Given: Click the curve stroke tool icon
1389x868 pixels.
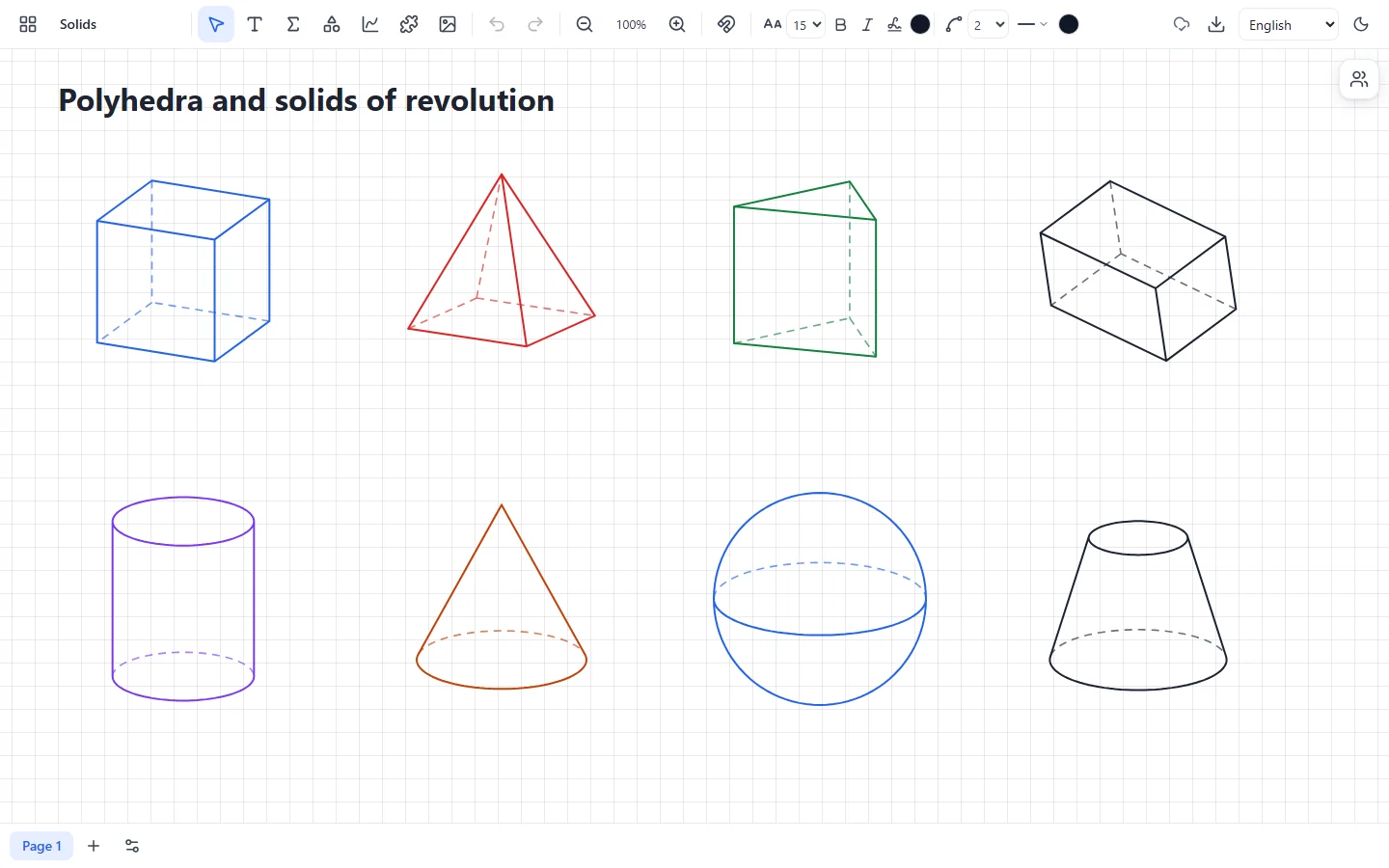Looking at the screenshot, I should coord(954,24).
